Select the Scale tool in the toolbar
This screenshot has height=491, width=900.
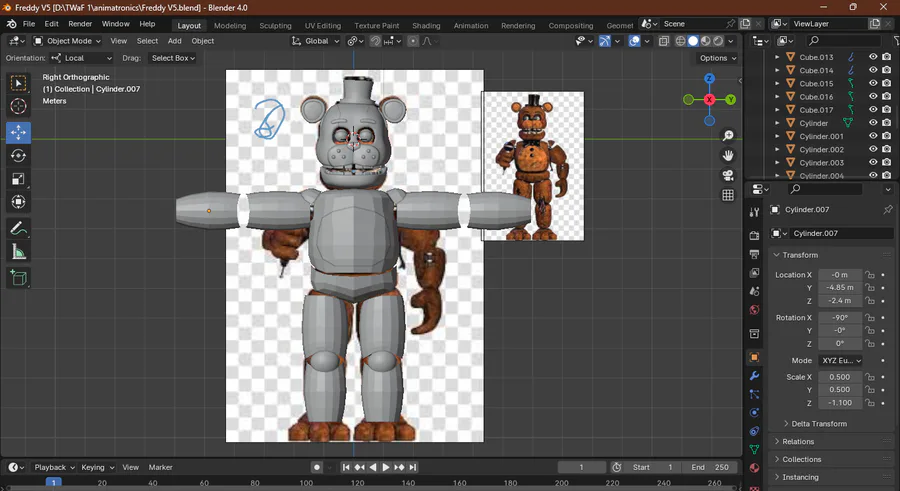[x=18, y=179]
